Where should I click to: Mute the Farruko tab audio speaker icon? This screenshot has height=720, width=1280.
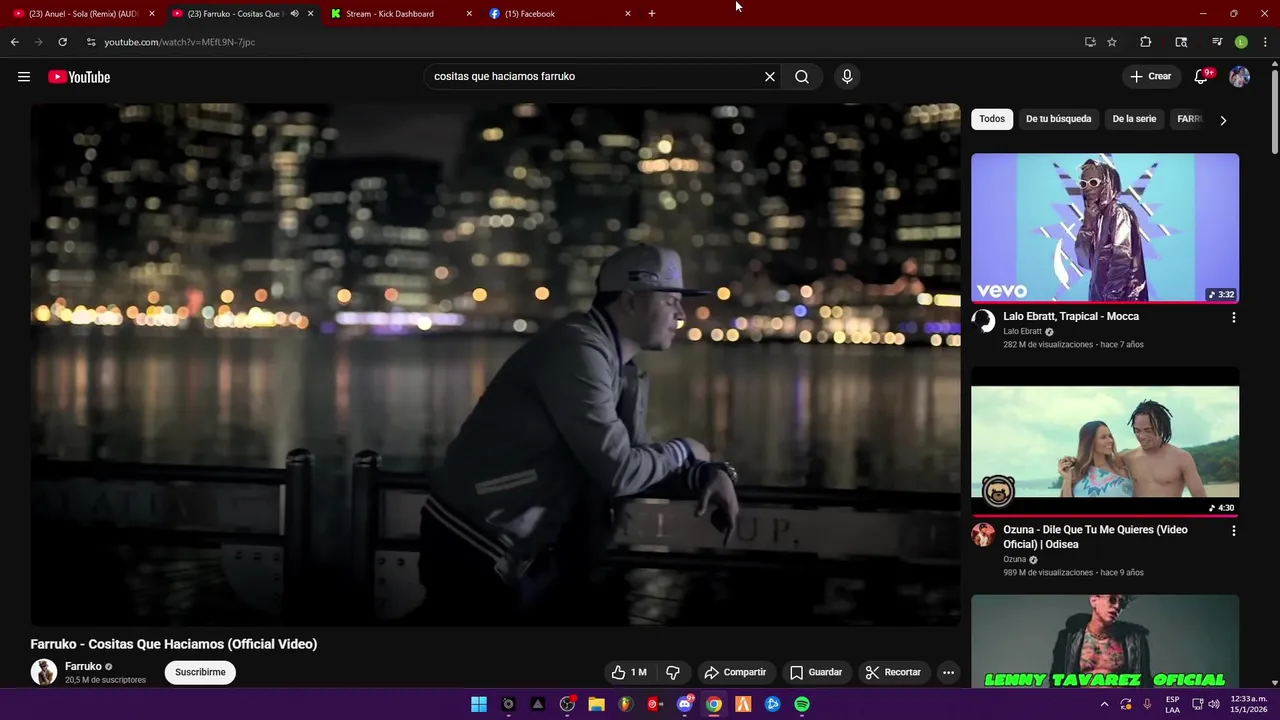[294, 14]
